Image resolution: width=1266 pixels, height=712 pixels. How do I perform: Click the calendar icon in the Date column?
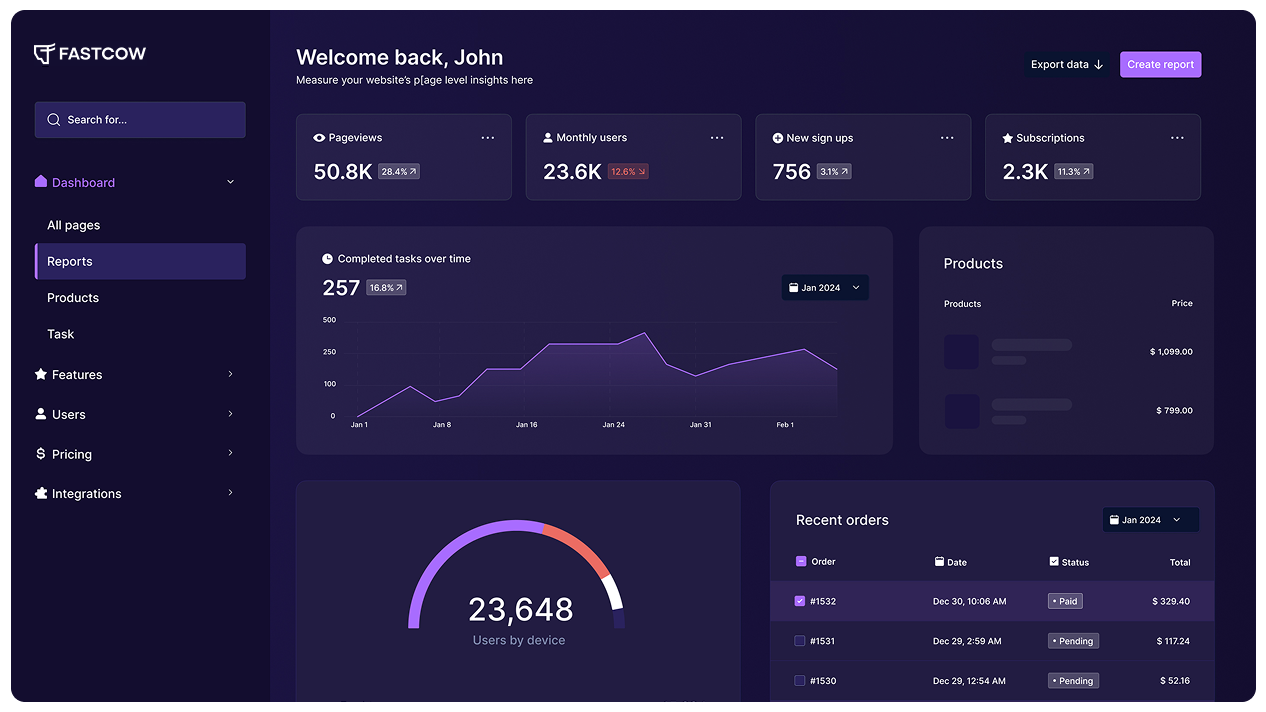[x=939, y=561]
